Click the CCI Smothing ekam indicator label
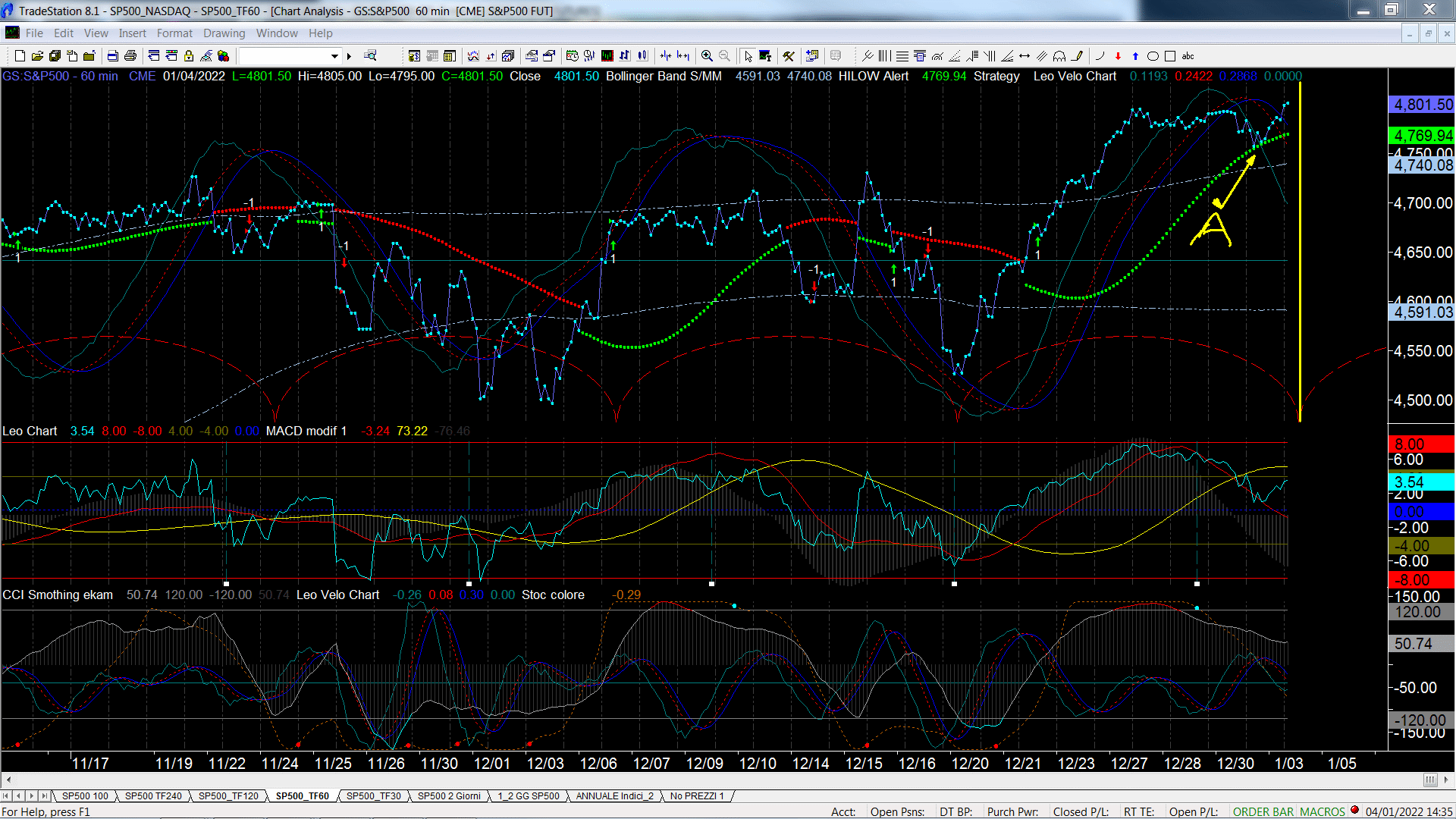This screenshot has width=1456, height=819. 58,595
